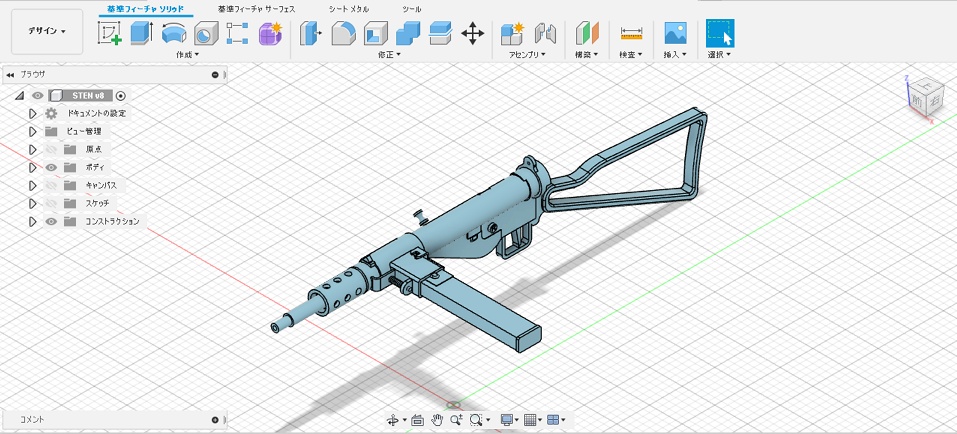The width and height of the screenshot is (957, 434).
Task: Switch to シート メタル tab
Action: pyautogui.click(x=349, y=9)
